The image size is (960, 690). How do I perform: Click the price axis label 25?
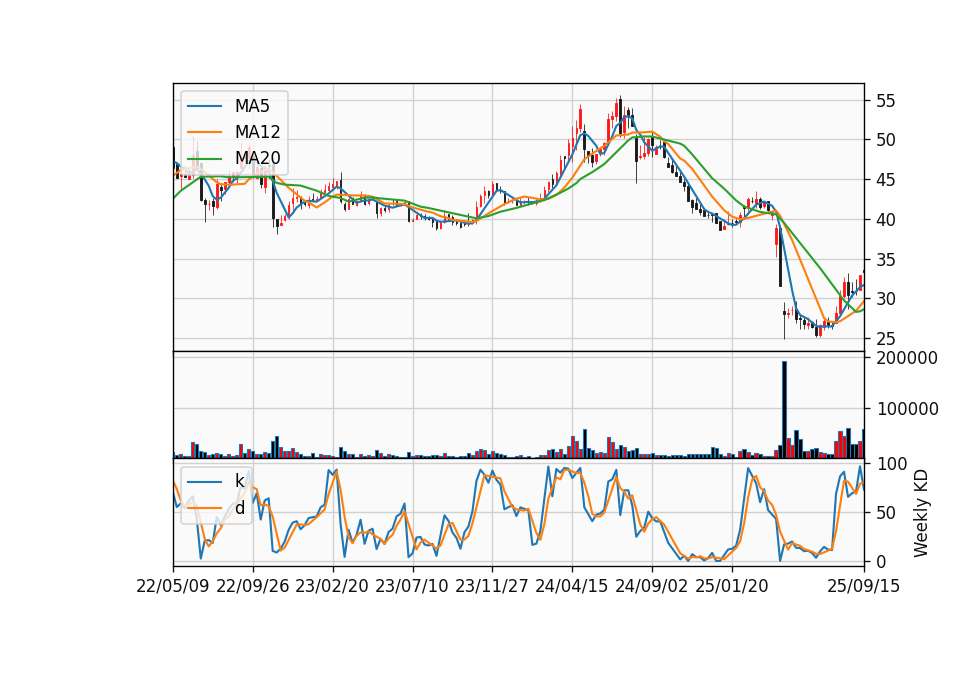[885, 339]
